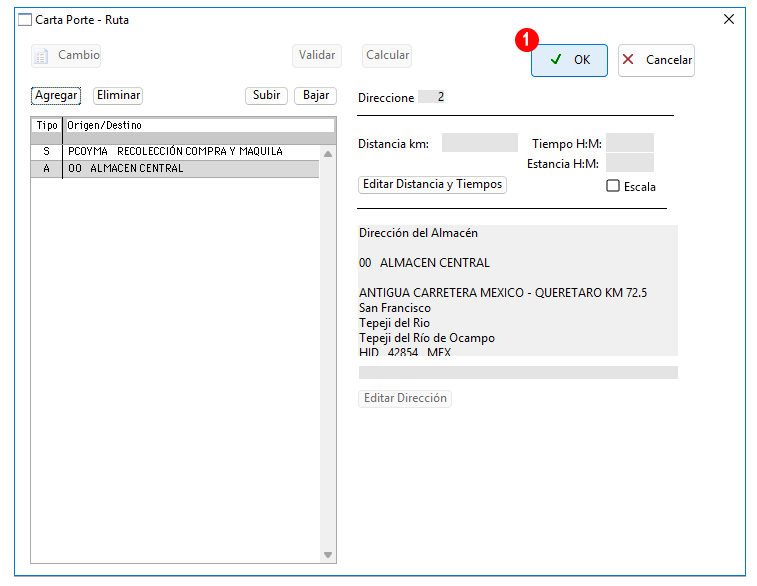757x586 pixels.
Task: Click the red X icon on Cancelar
Action: point(628,59)
